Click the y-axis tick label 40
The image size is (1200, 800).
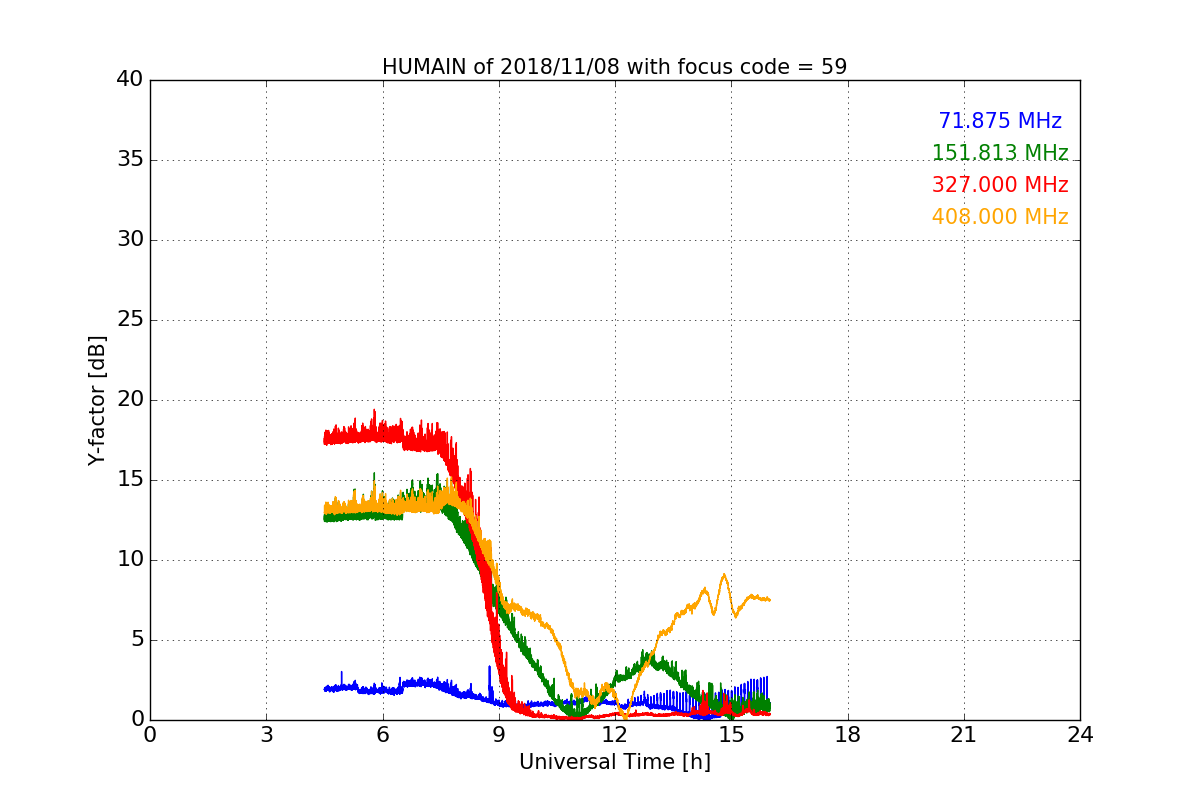(x=130, y=80)
